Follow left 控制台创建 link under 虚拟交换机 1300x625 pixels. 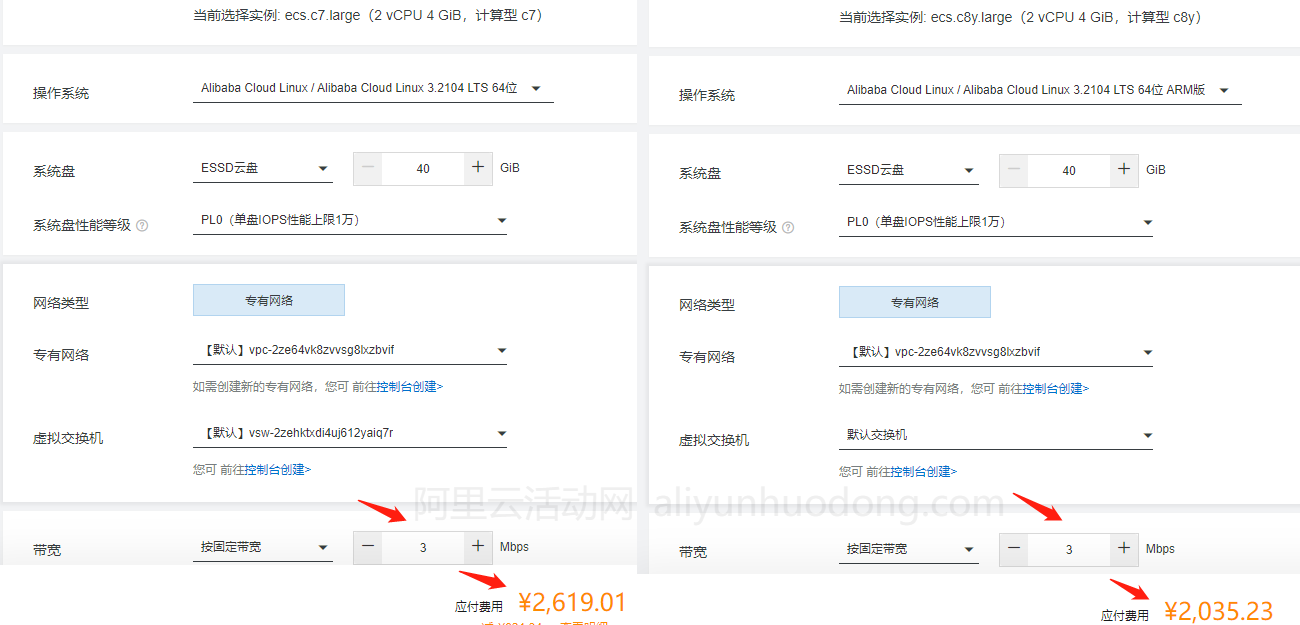[277, 470]
